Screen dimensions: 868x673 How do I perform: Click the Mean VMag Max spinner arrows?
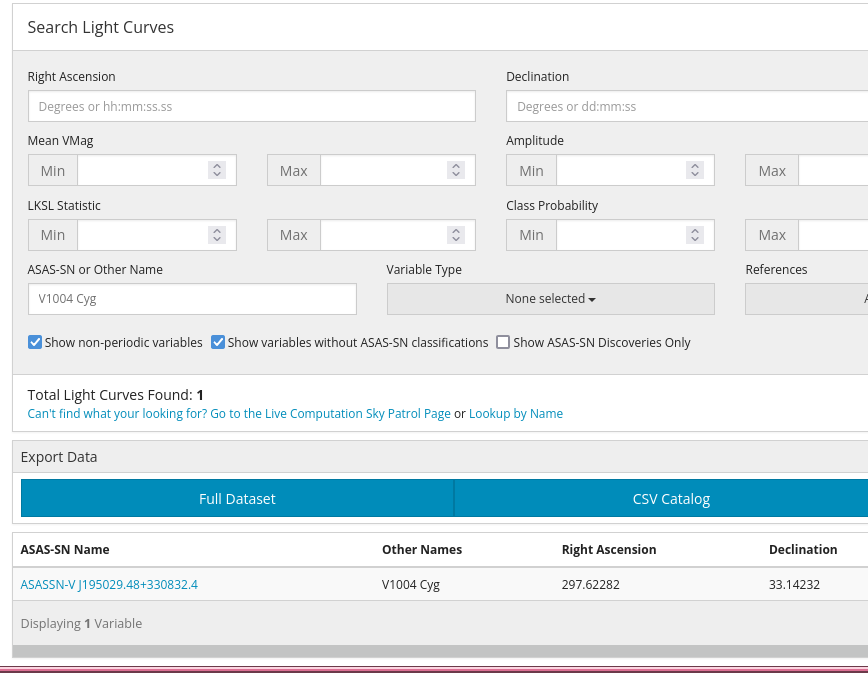(x=456, y=171)
